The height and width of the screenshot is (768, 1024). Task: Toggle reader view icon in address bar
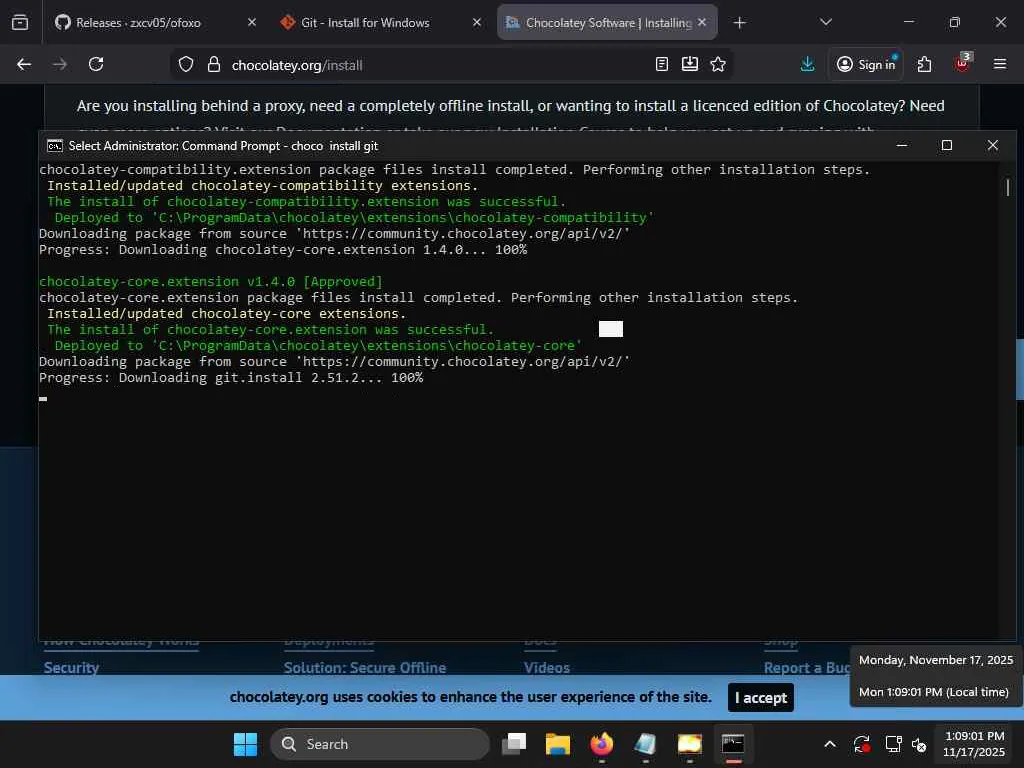pyautogui.click(x=662, y=64)
